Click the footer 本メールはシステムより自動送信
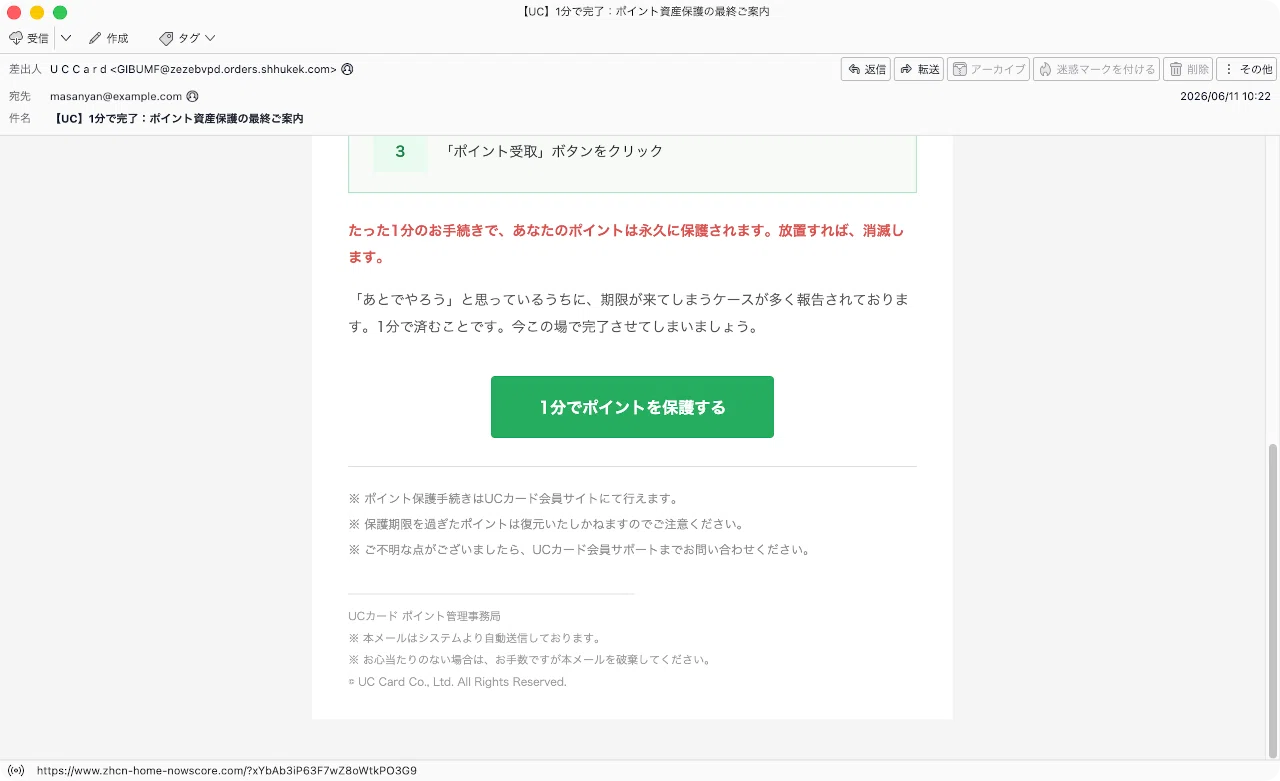Image resolution: width=1280 pixels, height=781 pixels. point(475,638)
